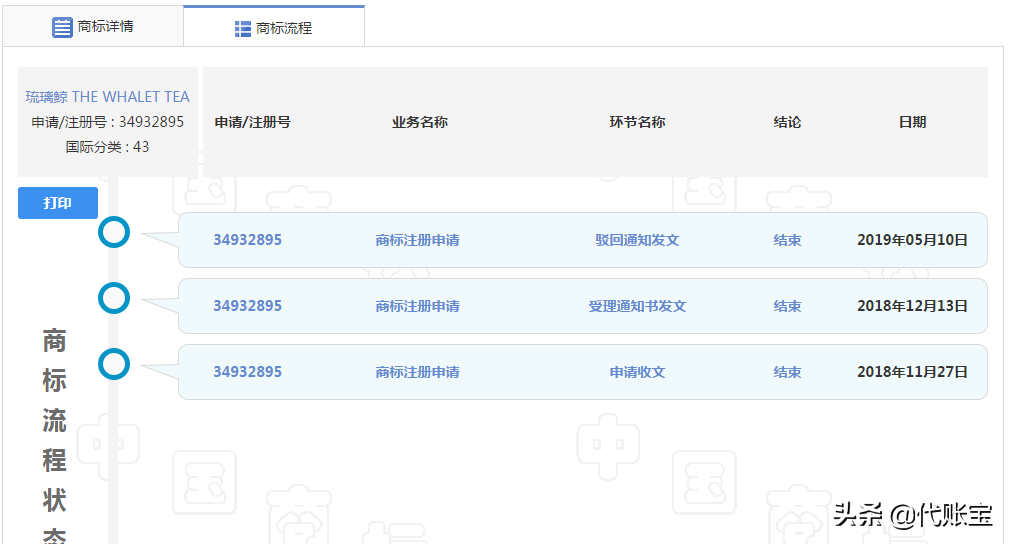Click the date 2018年12月13日
This screenshot has width=1009, height=544.
pos(912,306)
